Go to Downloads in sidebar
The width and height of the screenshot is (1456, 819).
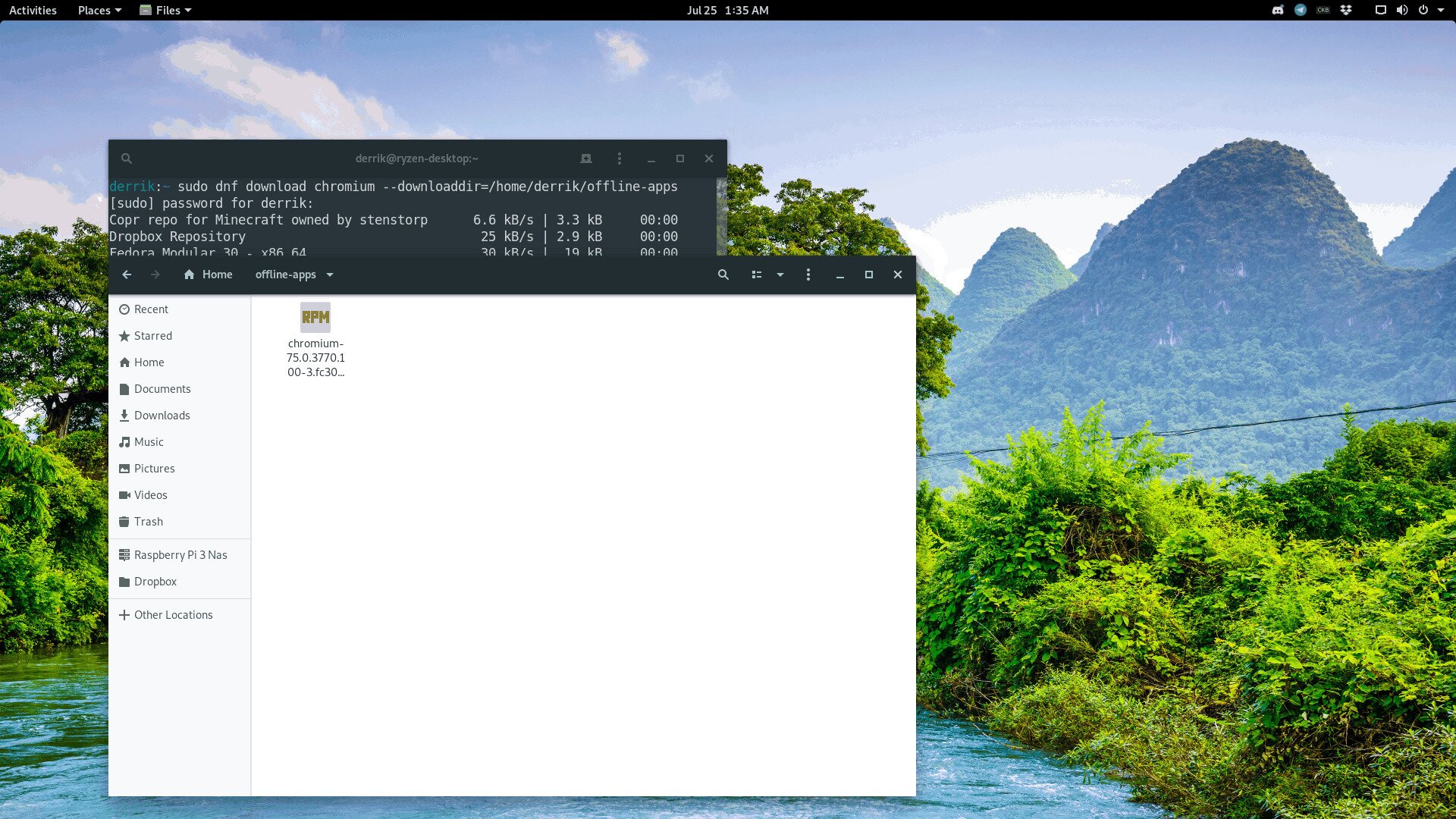click(x=162, y=416)
